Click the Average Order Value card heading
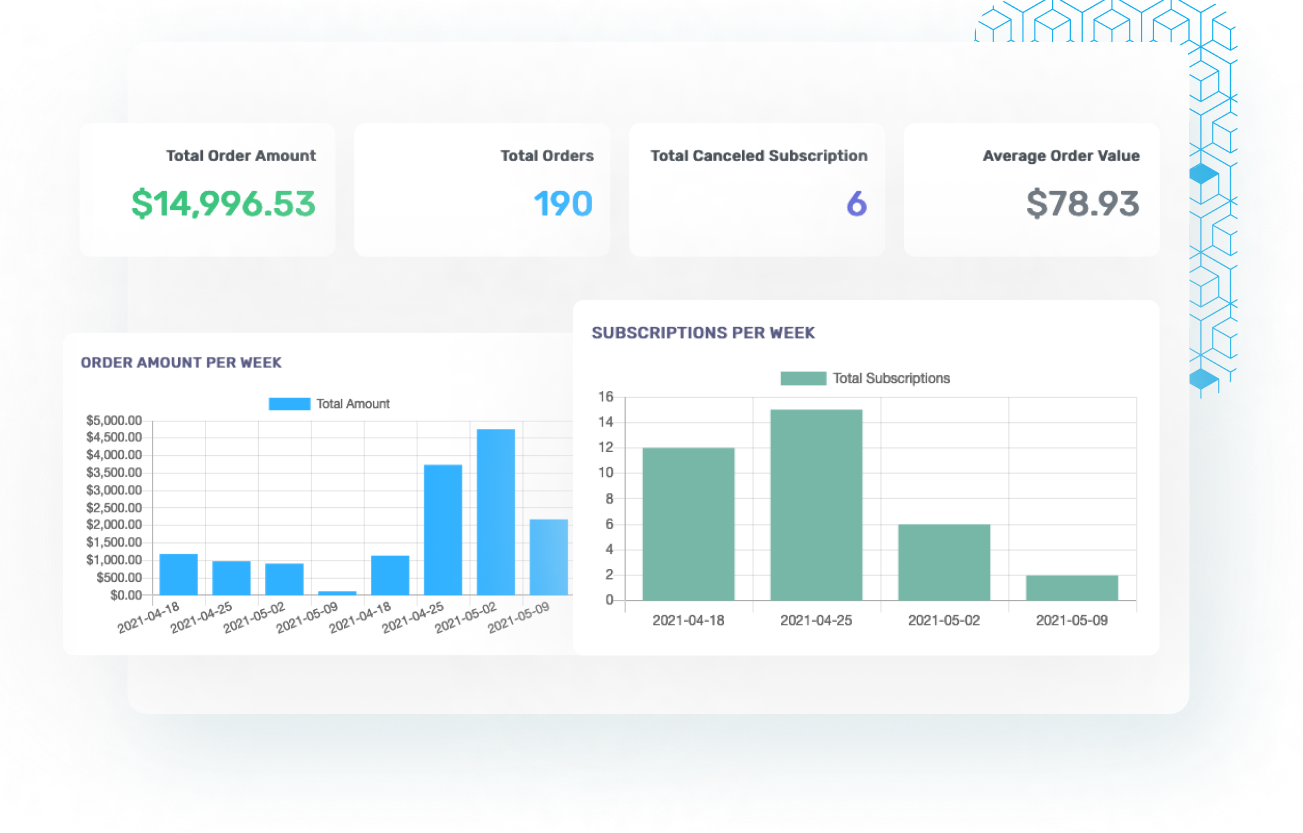Viewport: 1303px width, 833px height. tap(1061, 156)
